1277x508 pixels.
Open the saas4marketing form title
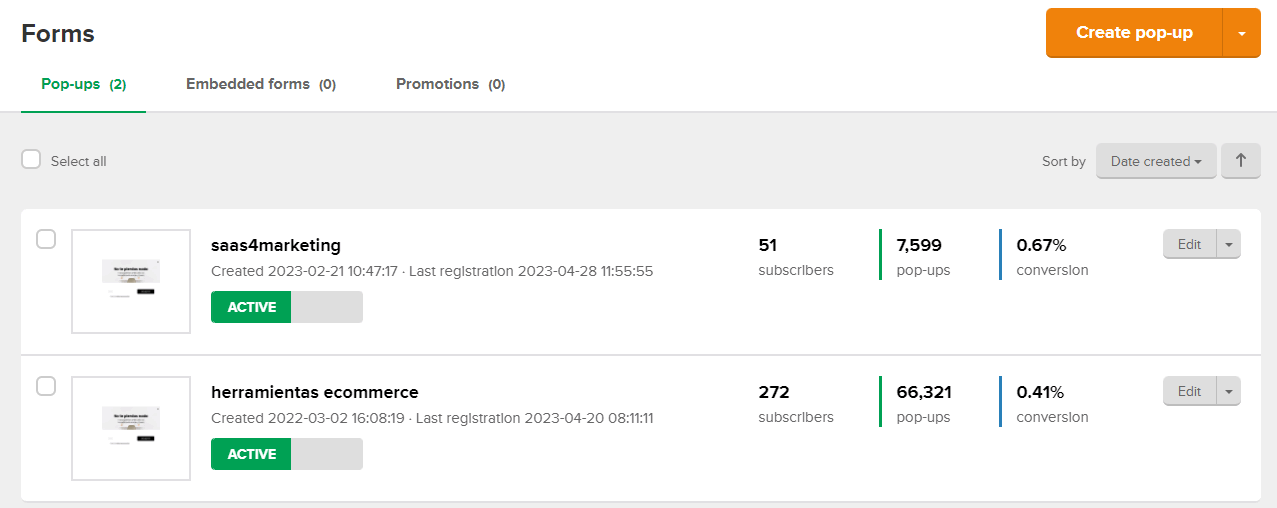coord(276,245)
